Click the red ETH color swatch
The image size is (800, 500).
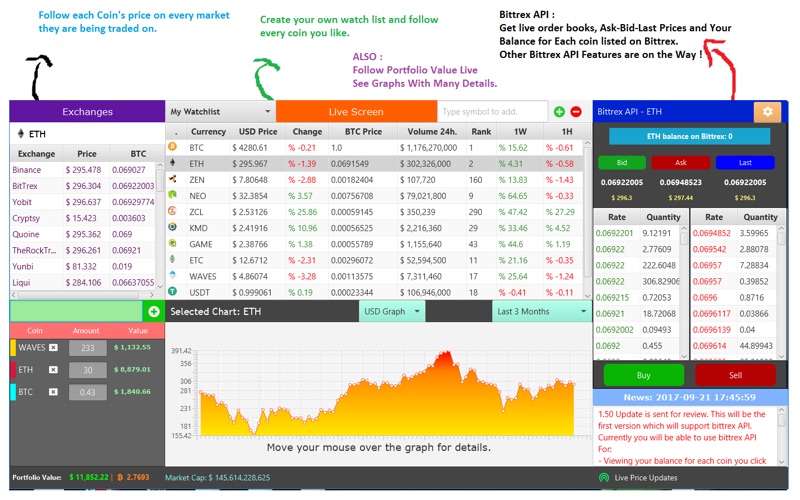click(13, 370)
